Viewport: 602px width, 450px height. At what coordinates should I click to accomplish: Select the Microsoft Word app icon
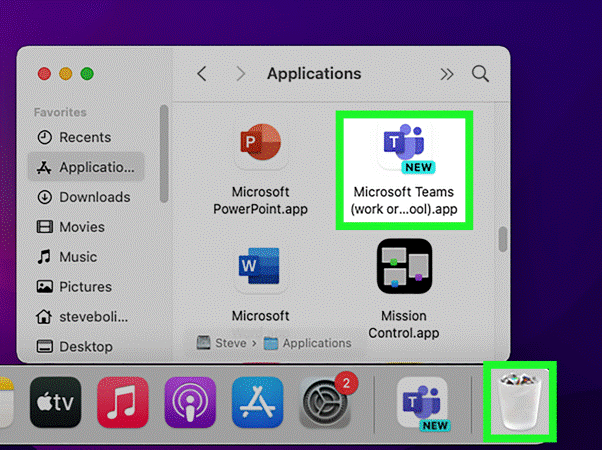pyautogui.click(x=260, y=267)
